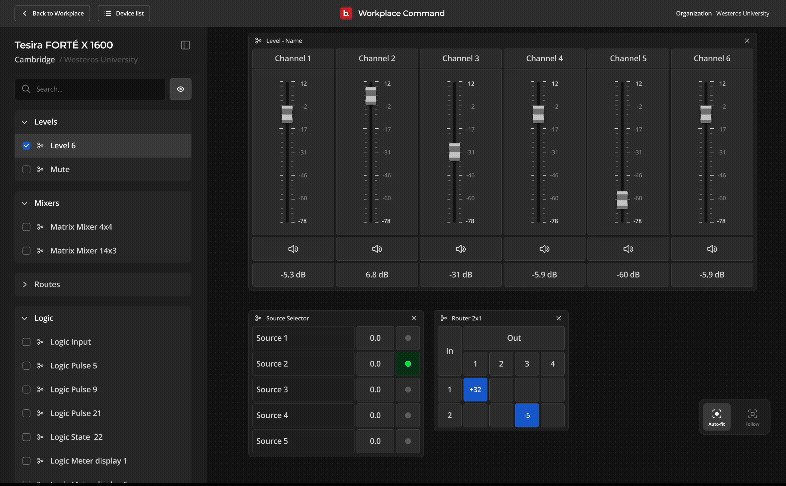Image resolution: width=786 pixels, height=486 pixels.
Task: Click router Out column 2 header
Action: click(x=501, y=364)
